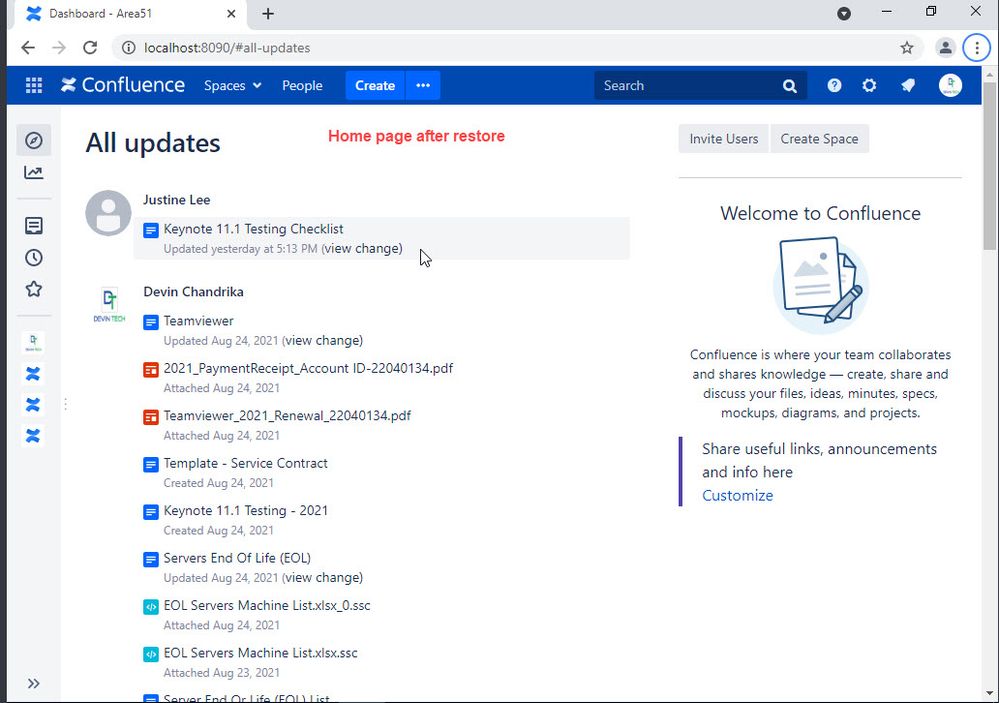The width and height of the screenshot is (999, 703).
Task: Open EOL Servers Machine List.xlsx.ssc
Action: pyautogui.click(x=261, y=653)
